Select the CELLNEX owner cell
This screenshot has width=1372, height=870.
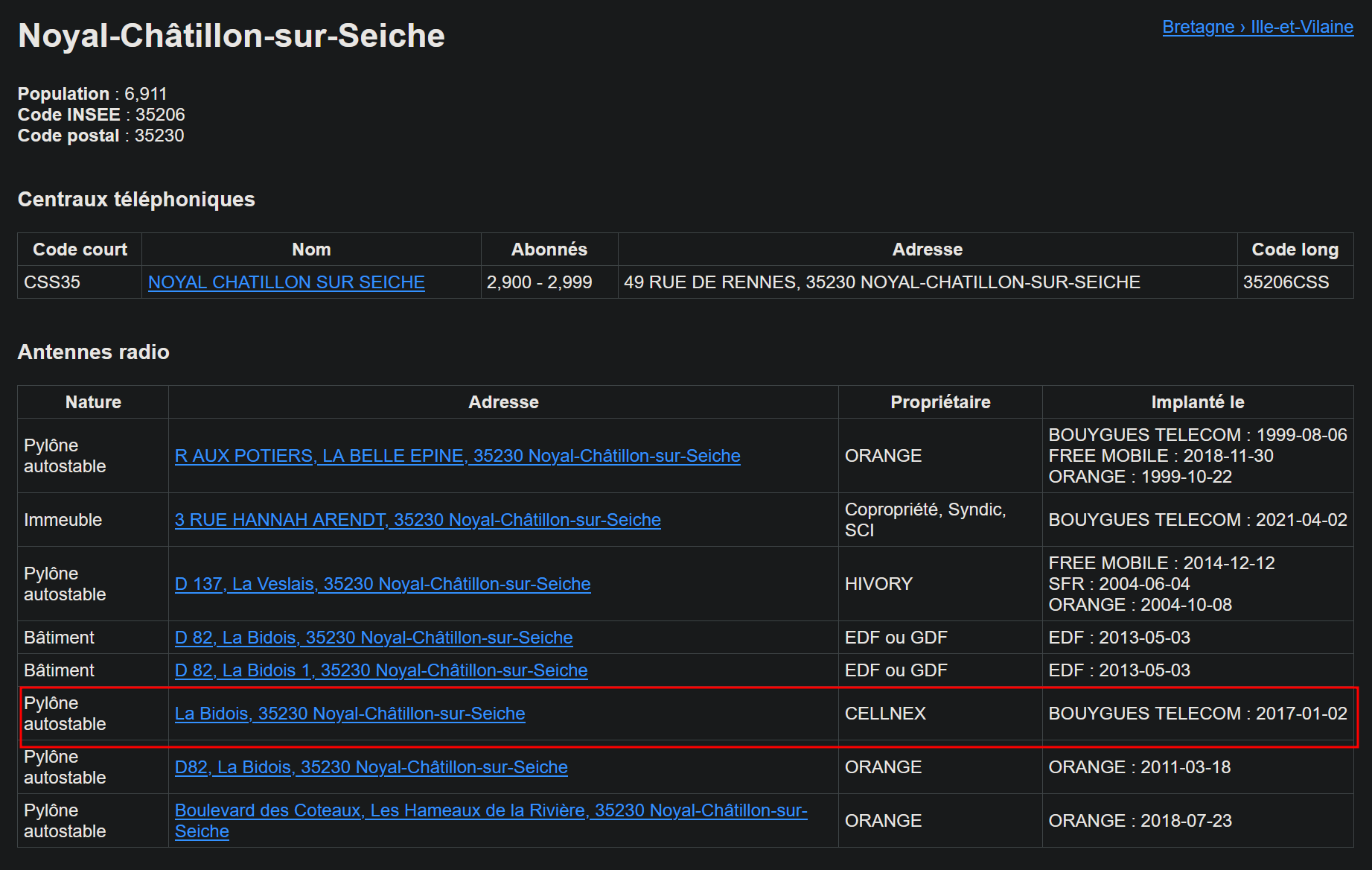[940, 714]
